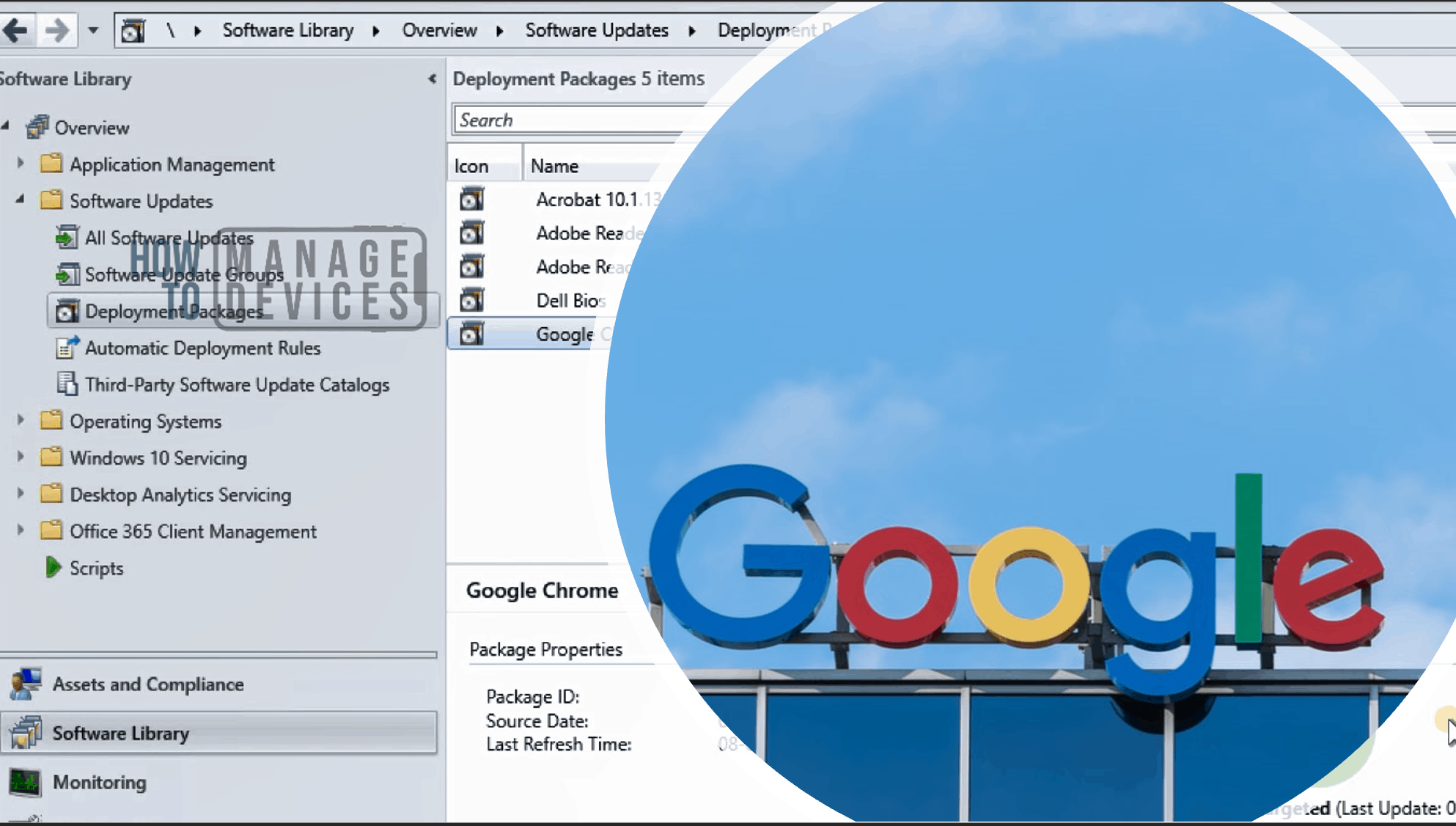The height and width of the screenshot is (826, 1456).
Task: Collapse the Software Library navigation pane
Action: [432, 78]
